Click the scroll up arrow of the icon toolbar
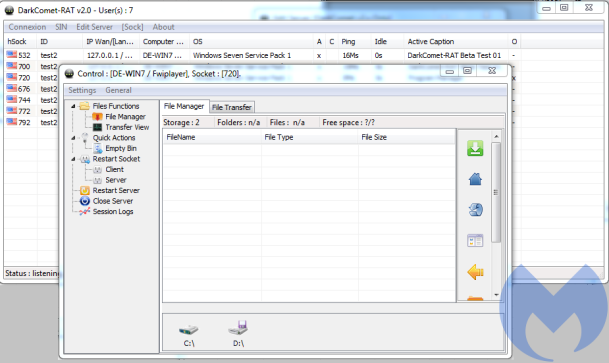 tap(496, 136)
